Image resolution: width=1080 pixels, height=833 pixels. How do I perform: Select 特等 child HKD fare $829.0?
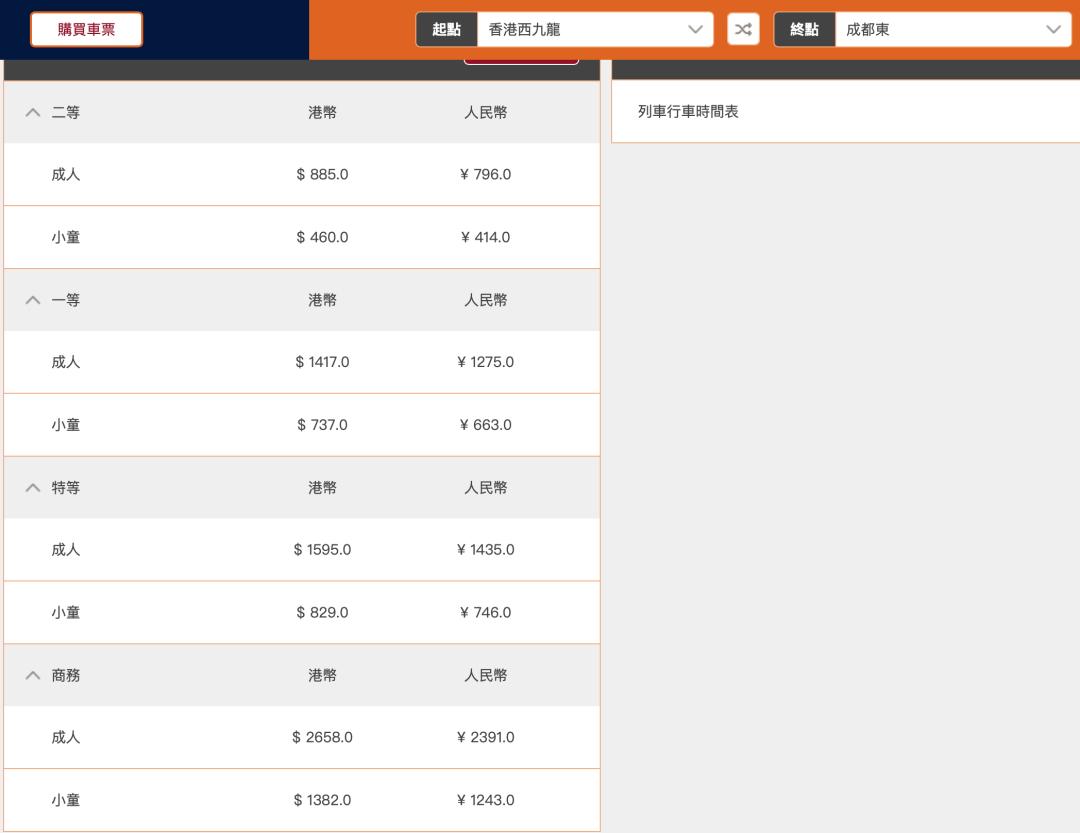[x=322, y=613]
